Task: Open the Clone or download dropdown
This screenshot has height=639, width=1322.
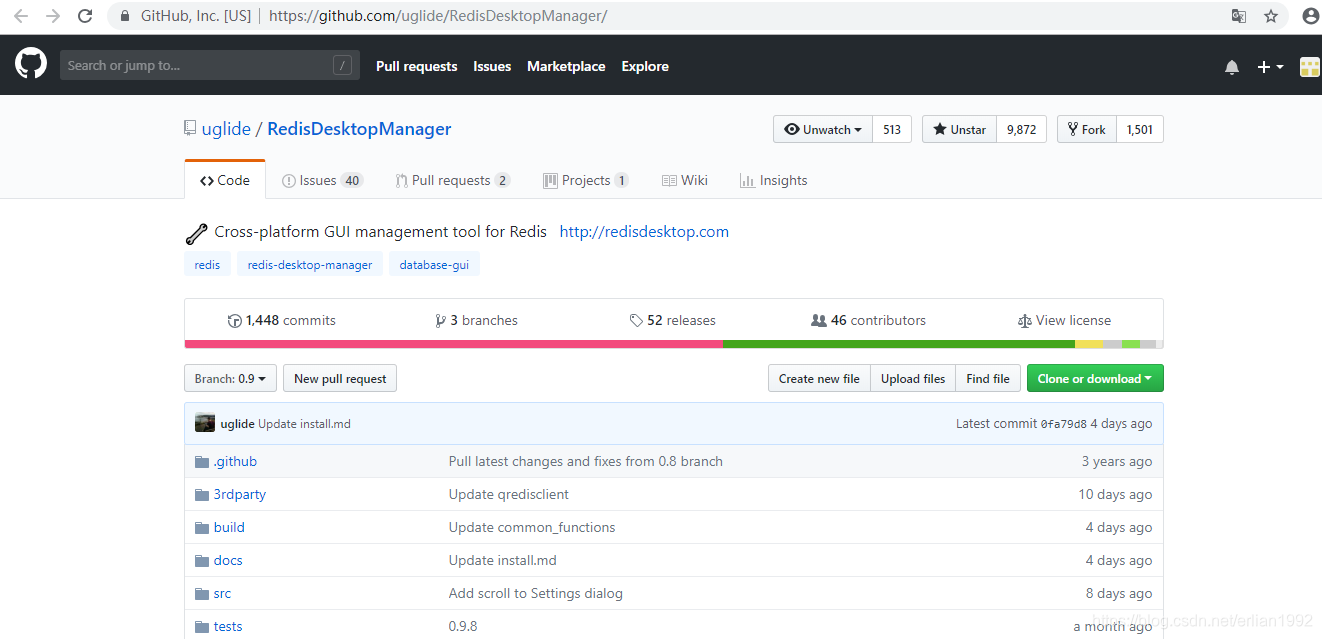Action: (1095, 379)
